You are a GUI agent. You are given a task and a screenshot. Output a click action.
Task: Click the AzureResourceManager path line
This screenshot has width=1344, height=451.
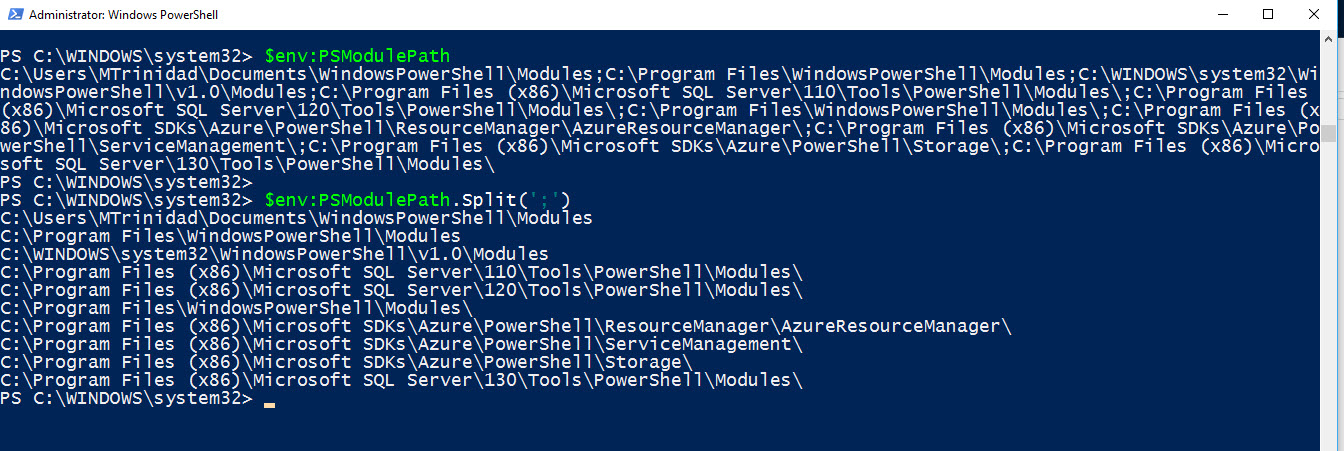point(506,326)
